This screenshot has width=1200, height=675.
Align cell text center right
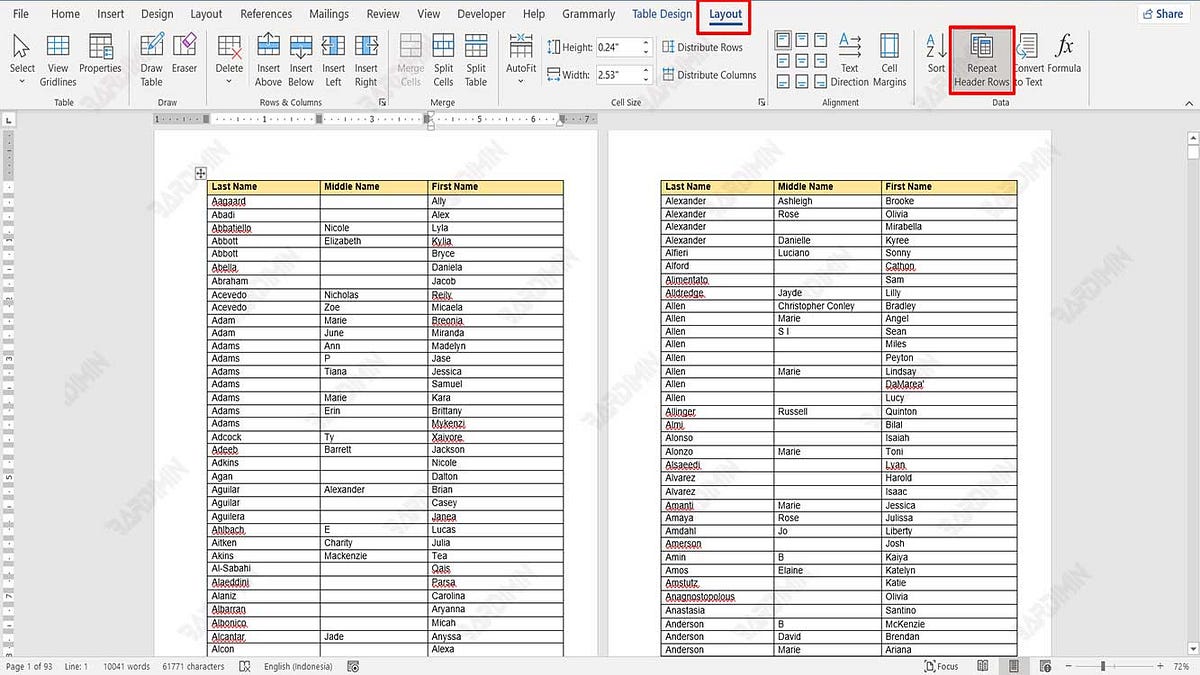point(821,61)
